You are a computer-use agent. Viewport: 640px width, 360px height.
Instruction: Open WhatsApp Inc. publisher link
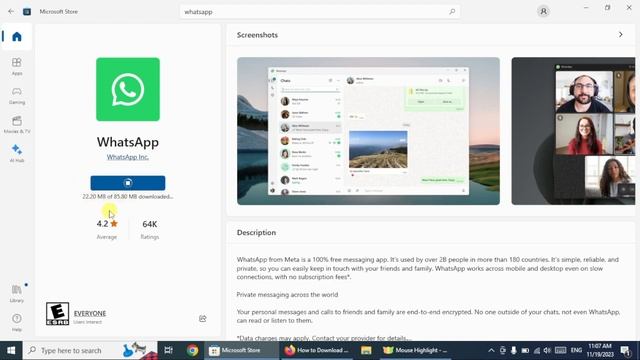coord(128,157)
